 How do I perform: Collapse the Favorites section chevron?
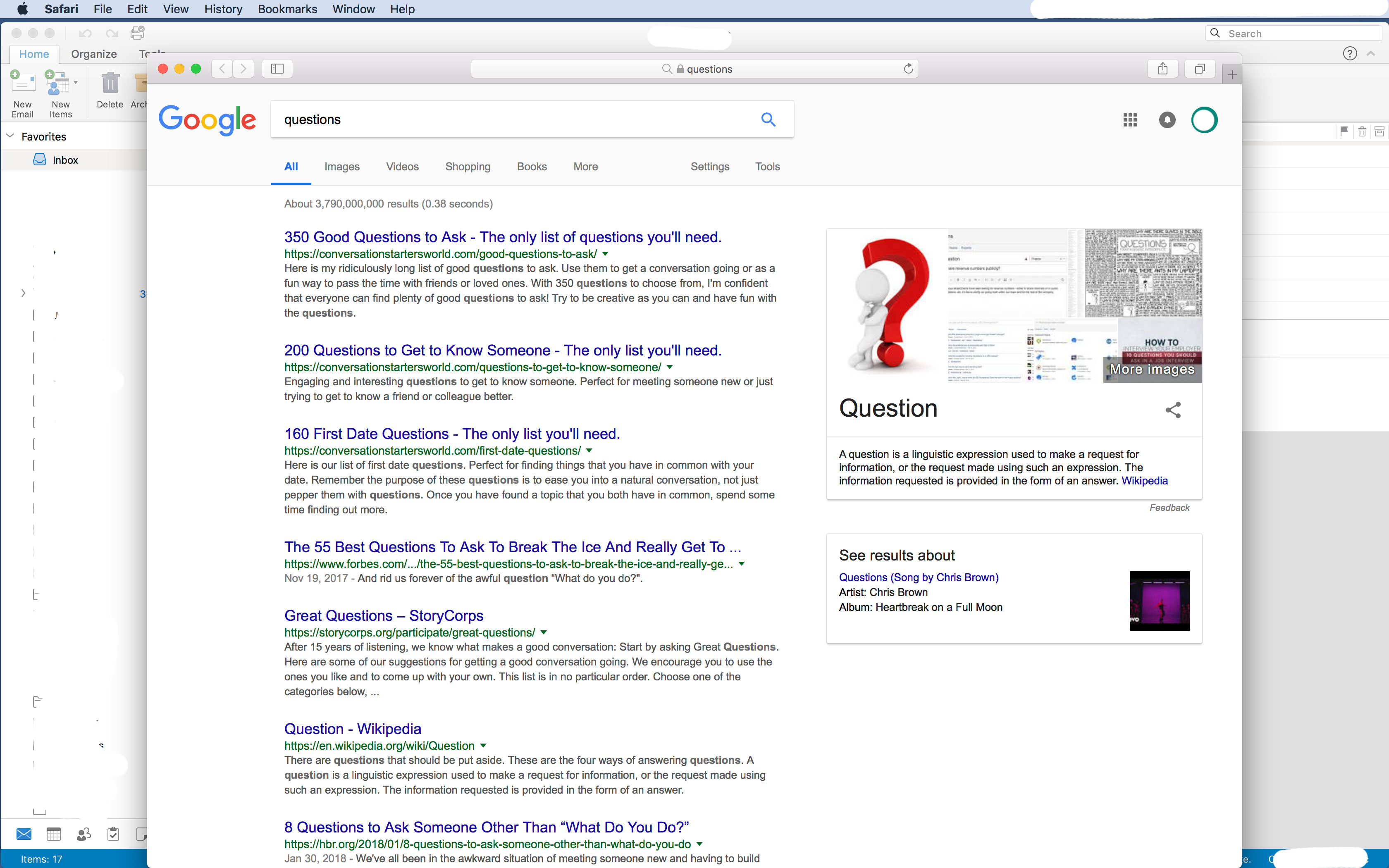click(10, 136)
